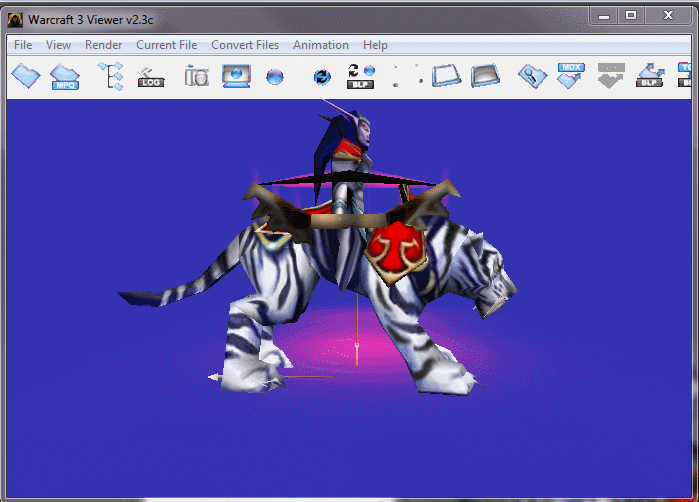Click the blue refresh circular arrows icon
Image resolution: width=699 pixels, height=502 pixels.
(322, 77)
